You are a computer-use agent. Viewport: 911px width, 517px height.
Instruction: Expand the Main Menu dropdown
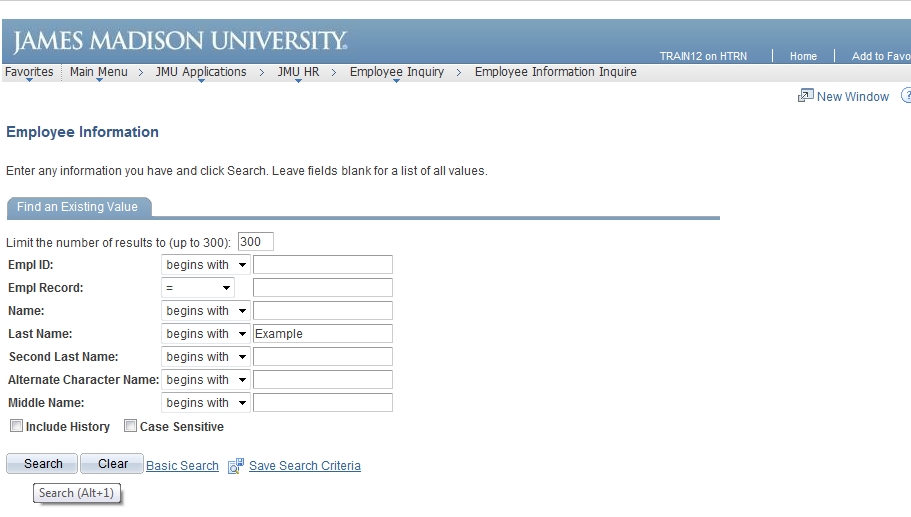pos(99,72)
